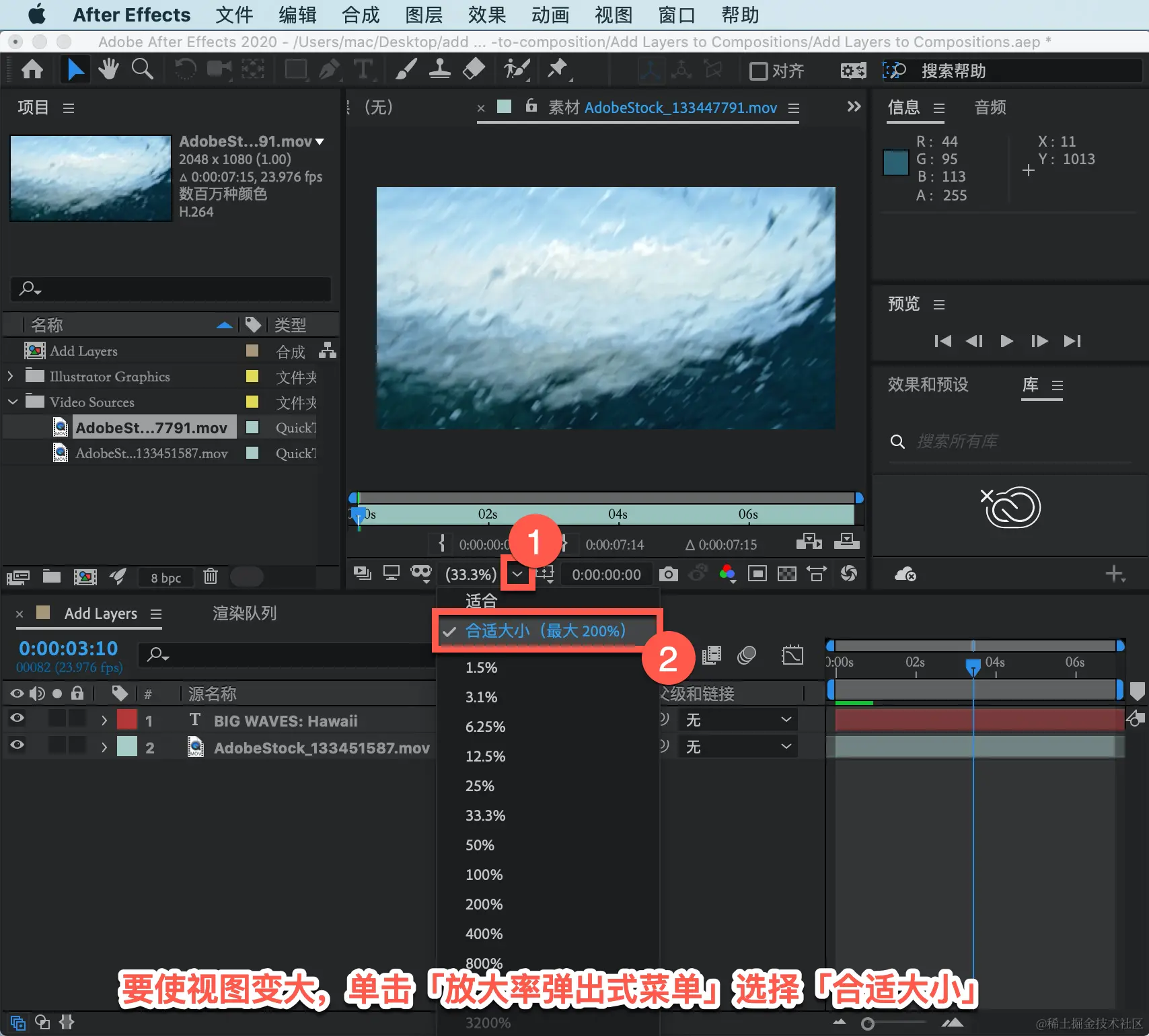Create a new folder in Project panel
The height and width of the screenshot is (1036, 1149).
pos(52,576)
